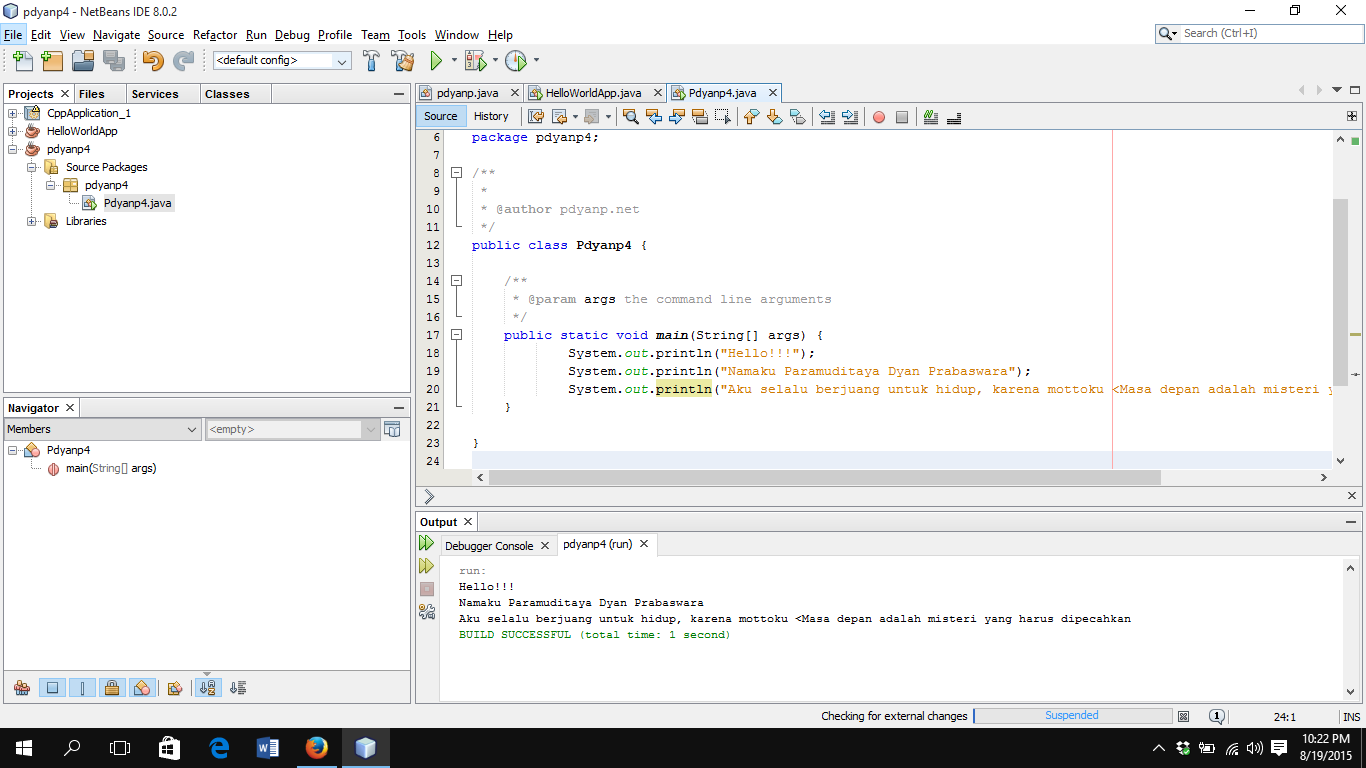Click the Source view button
Viewport: 1366px width, 768px height.
pos(440,116)
